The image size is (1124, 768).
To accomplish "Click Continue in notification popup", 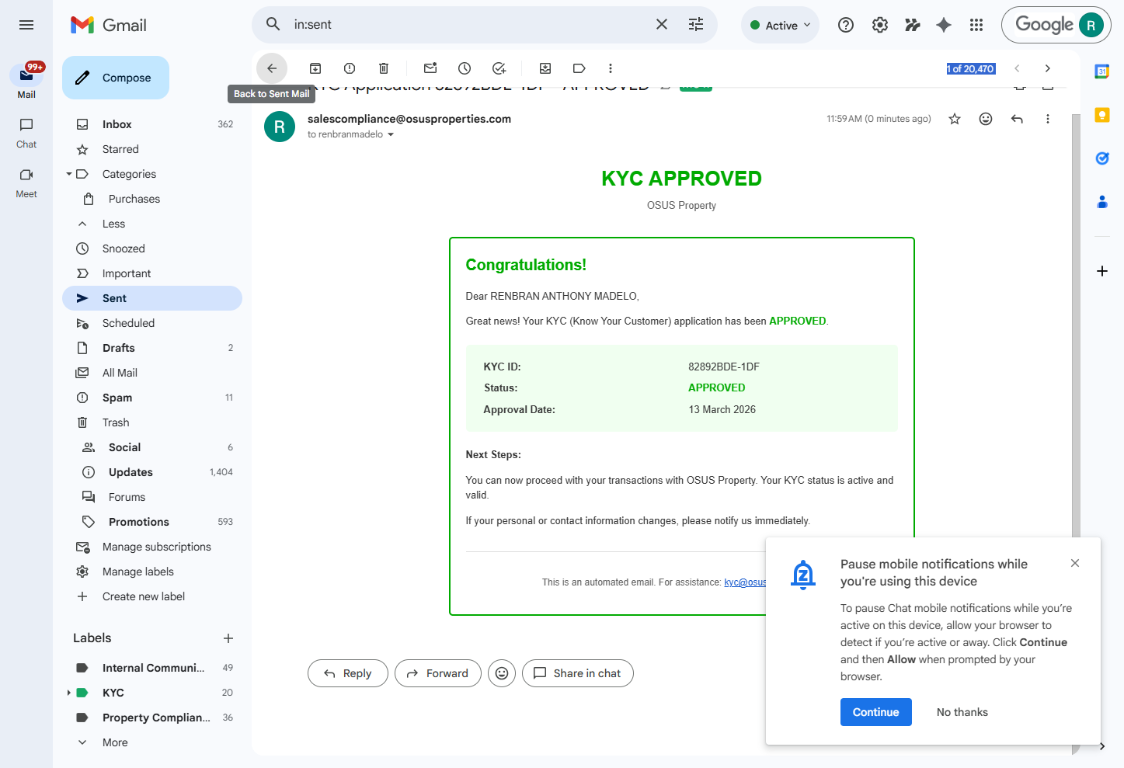I will click(875, 712).
